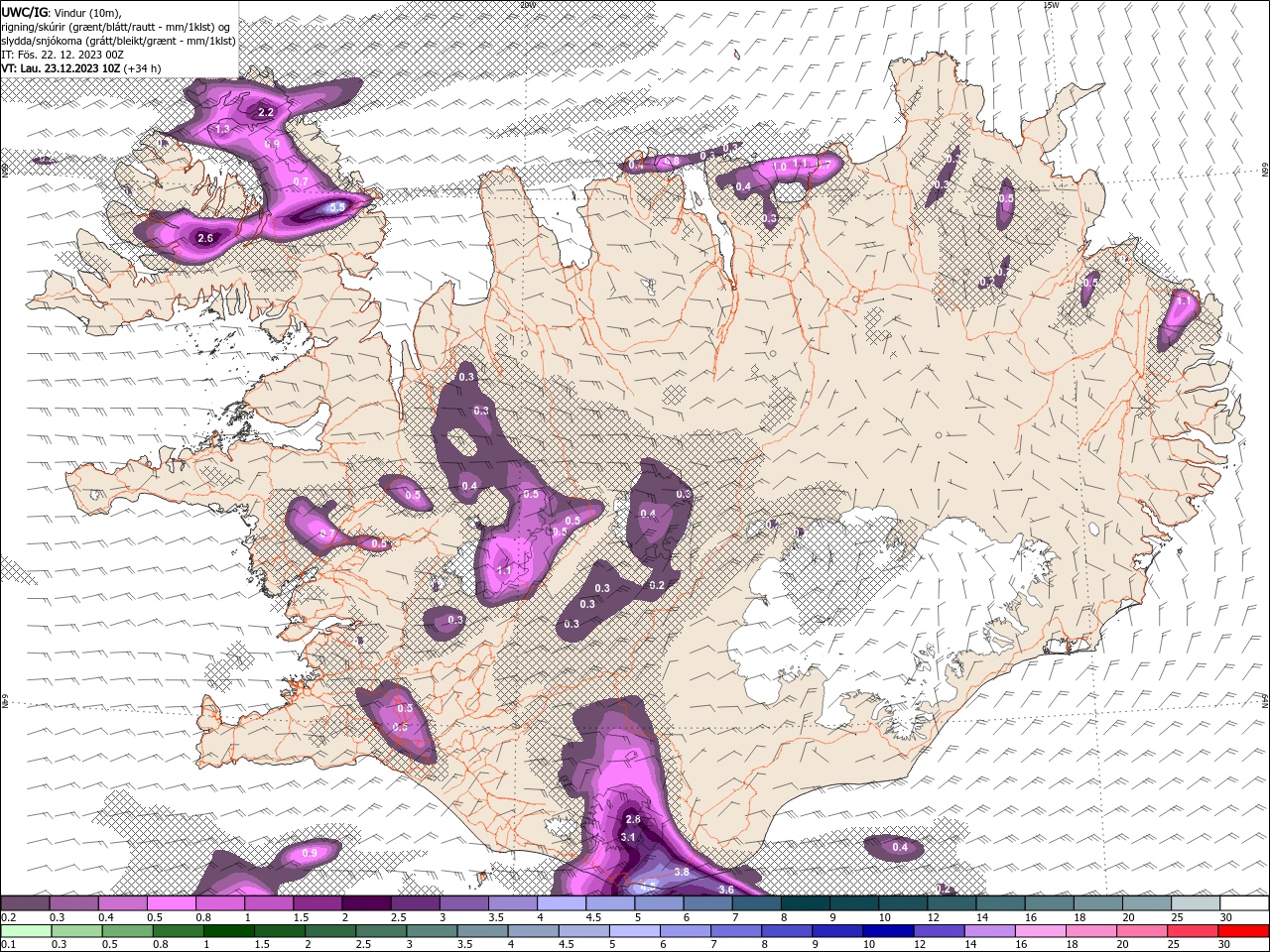Viewport: 1270px width, 952px height.
Task: Select the 1.3 precipitation value on the map
Action: pyautogui.click(x=222, y=130)
